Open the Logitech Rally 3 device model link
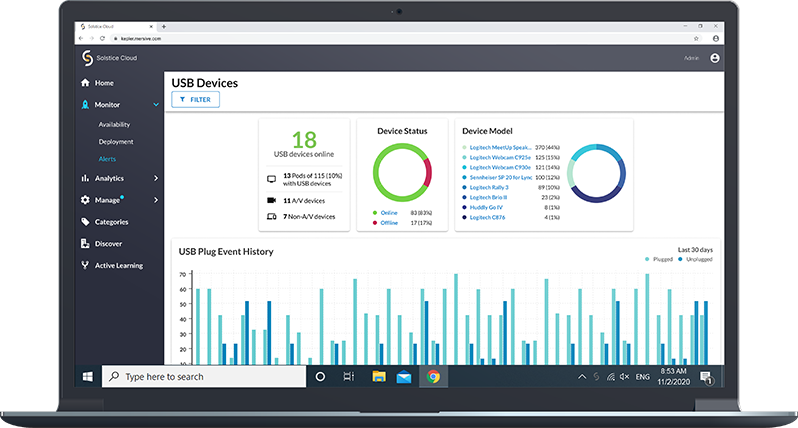The width and height of the screenshot is (798, 428). pos(487,187)
